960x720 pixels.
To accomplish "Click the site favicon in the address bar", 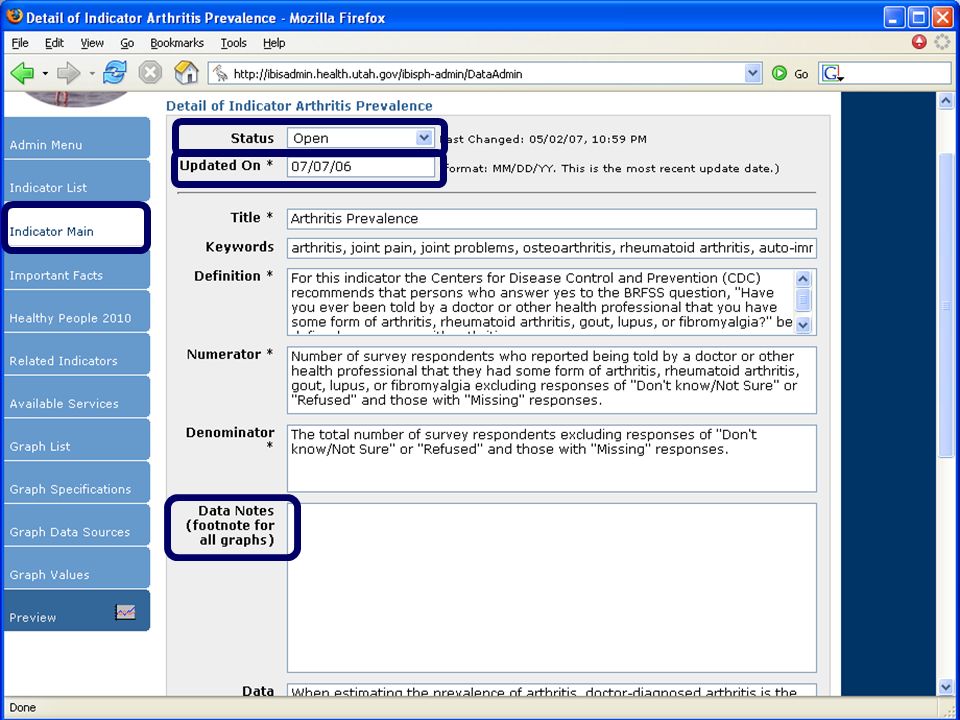I will tap(220, 74).
